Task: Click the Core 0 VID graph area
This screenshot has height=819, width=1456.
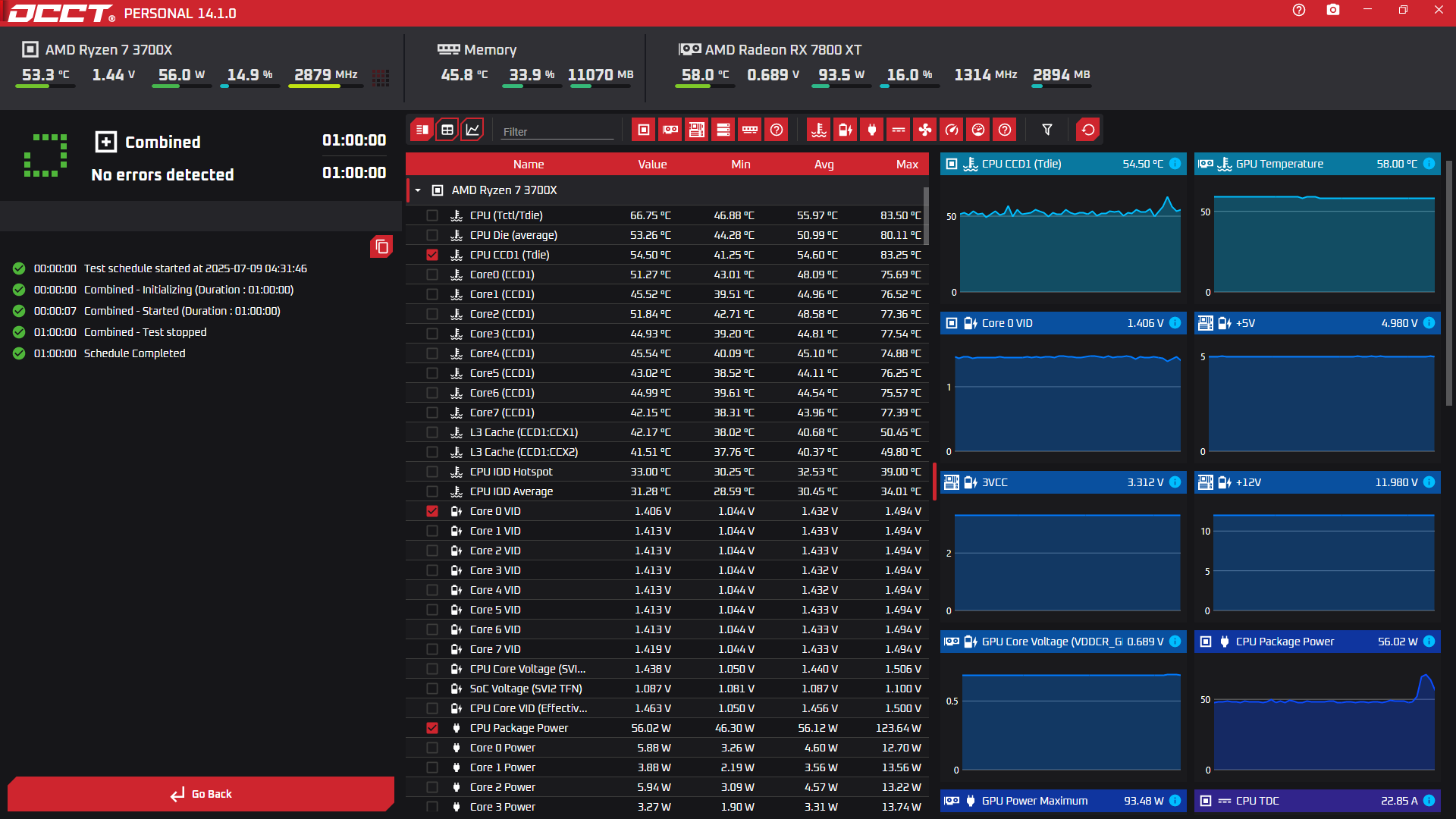Action: click(1063, 400)
